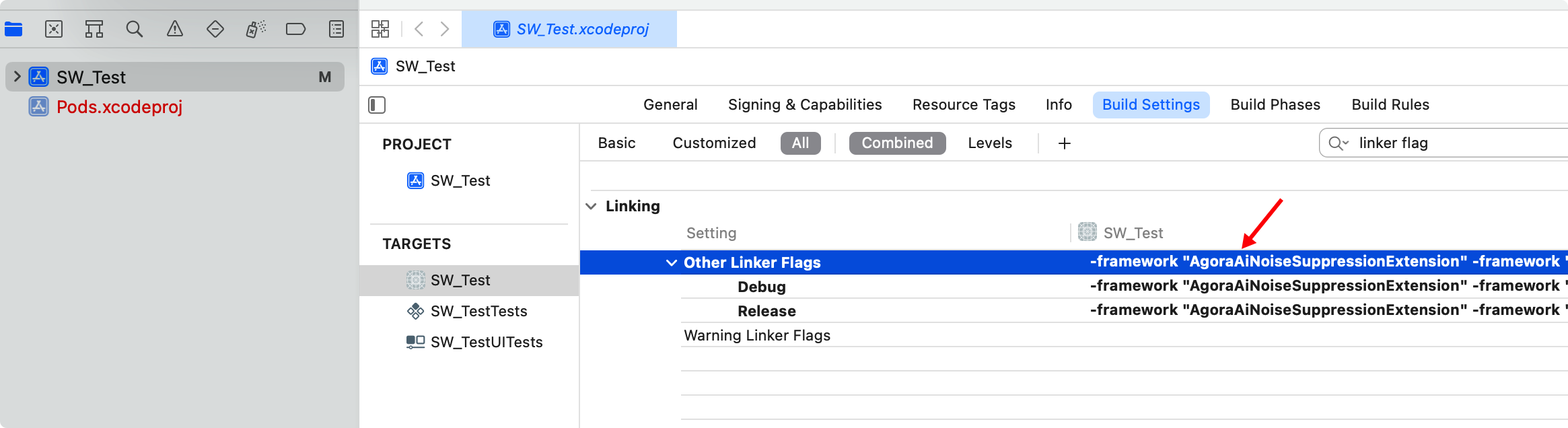Switch to the Signing & Capabilities tab
The image size is (1568, 428).
click(x=805, y=105)
